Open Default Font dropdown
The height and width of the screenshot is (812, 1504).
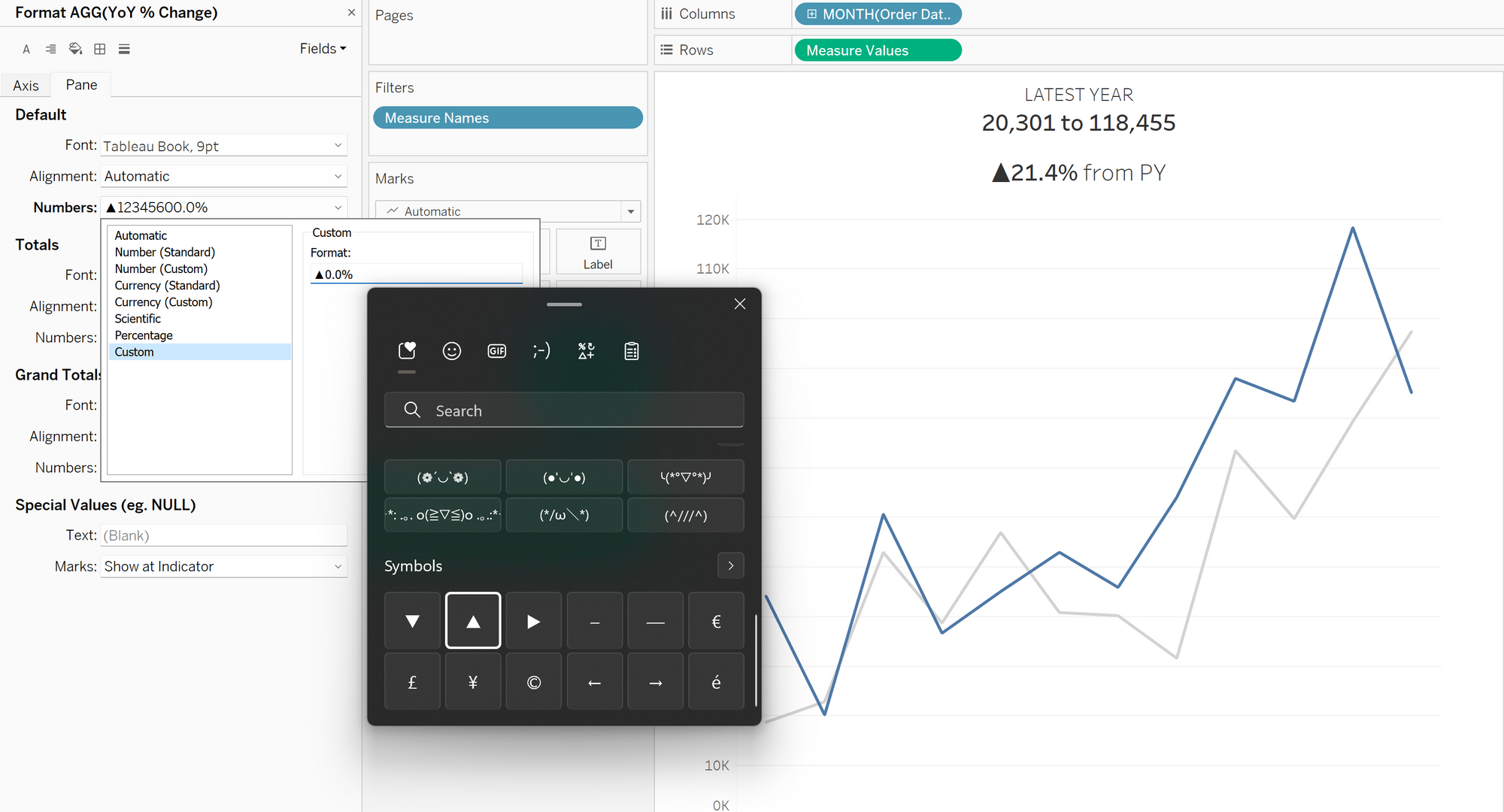pyautogui.click(x=223, y=146)
